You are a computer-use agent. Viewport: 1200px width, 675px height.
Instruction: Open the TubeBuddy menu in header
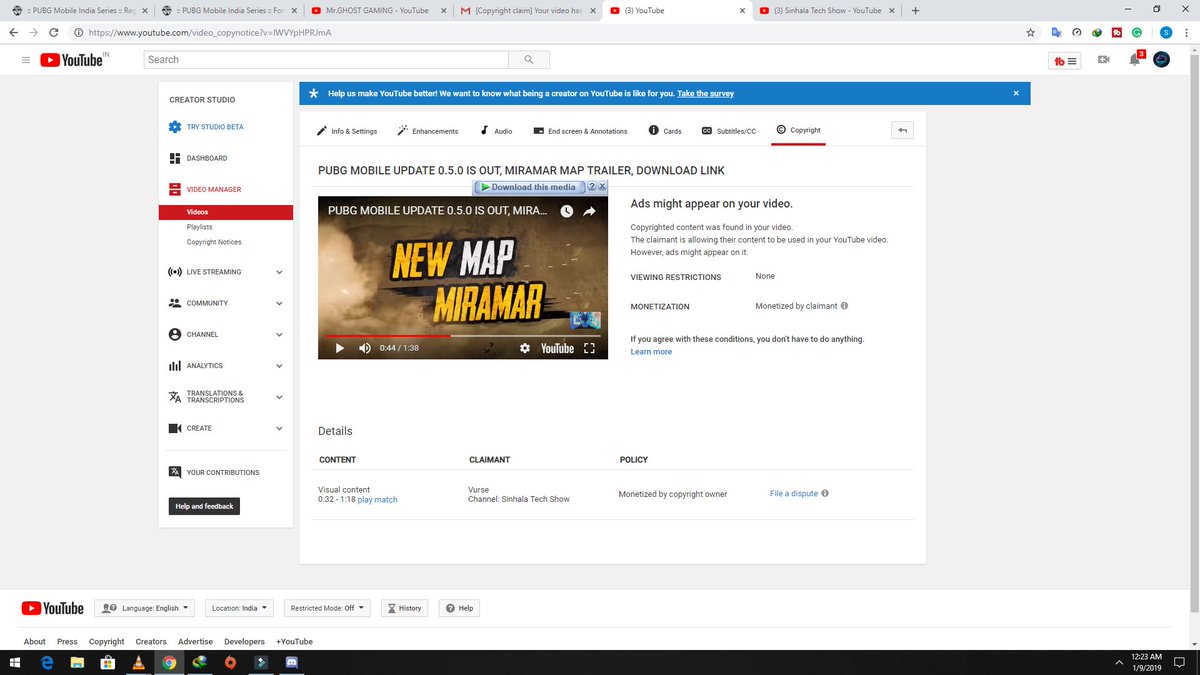tap(1066, 60)
